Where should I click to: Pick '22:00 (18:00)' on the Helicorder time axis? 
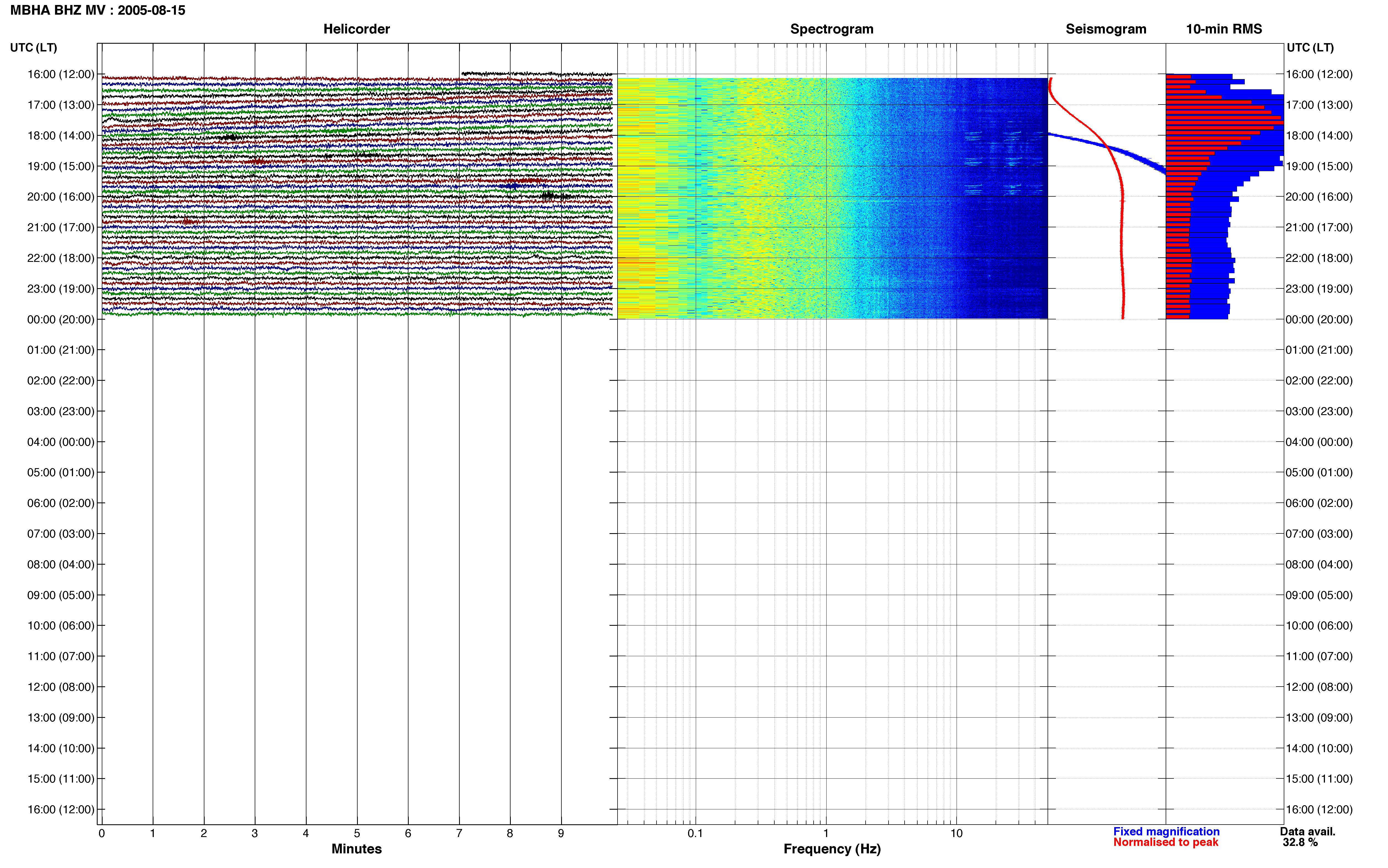[61, 258]
